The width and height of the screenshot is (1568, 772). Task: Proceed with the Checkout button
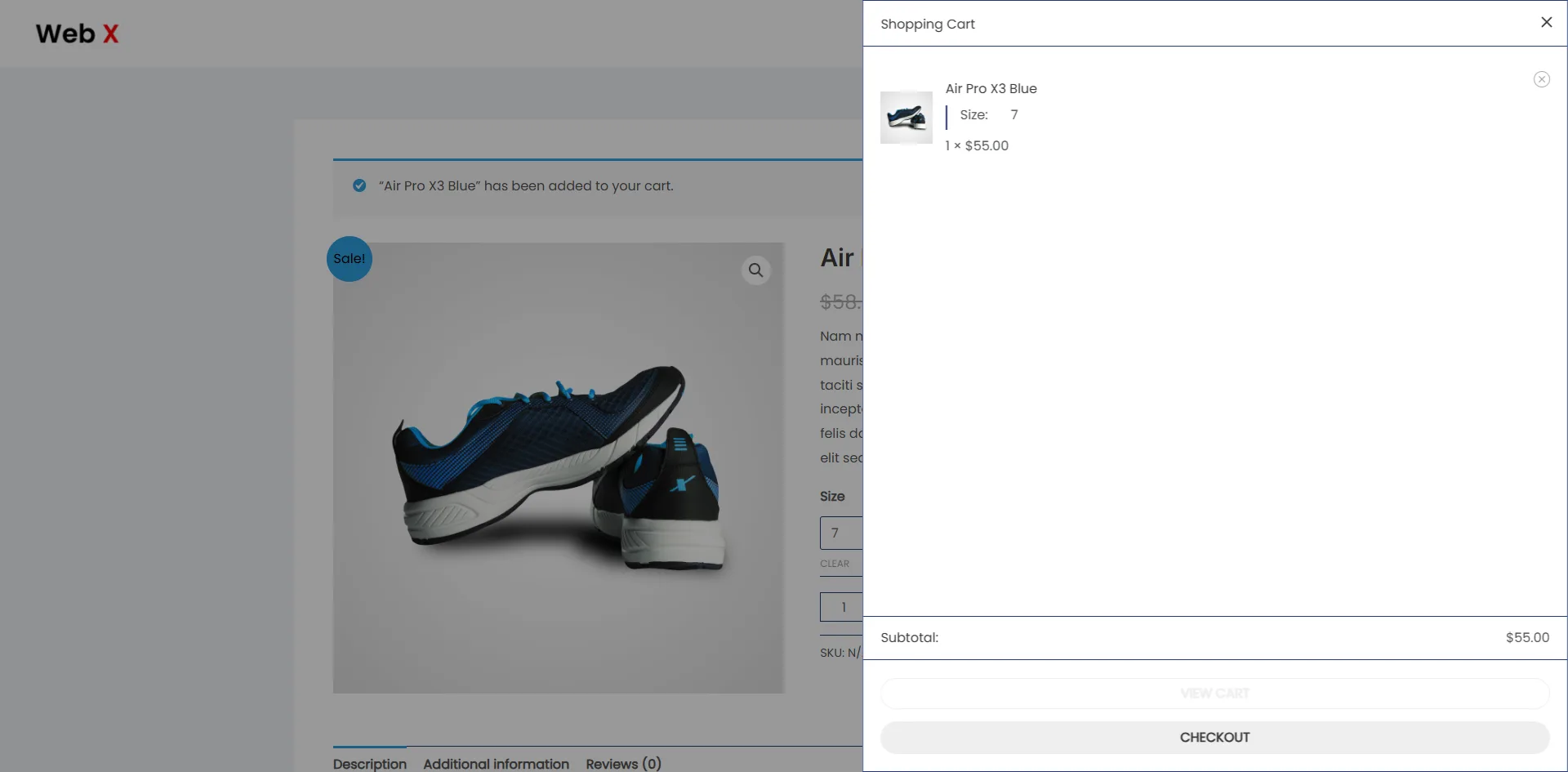click(1214, 737)
